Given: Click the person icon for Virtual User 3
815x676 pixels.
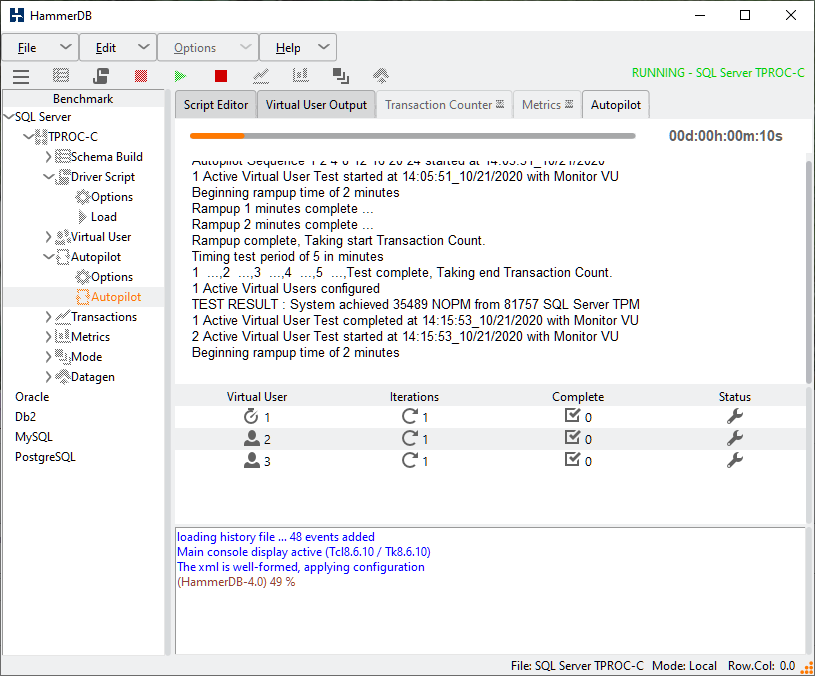Looking at the screenshot, I should (252, 460).
